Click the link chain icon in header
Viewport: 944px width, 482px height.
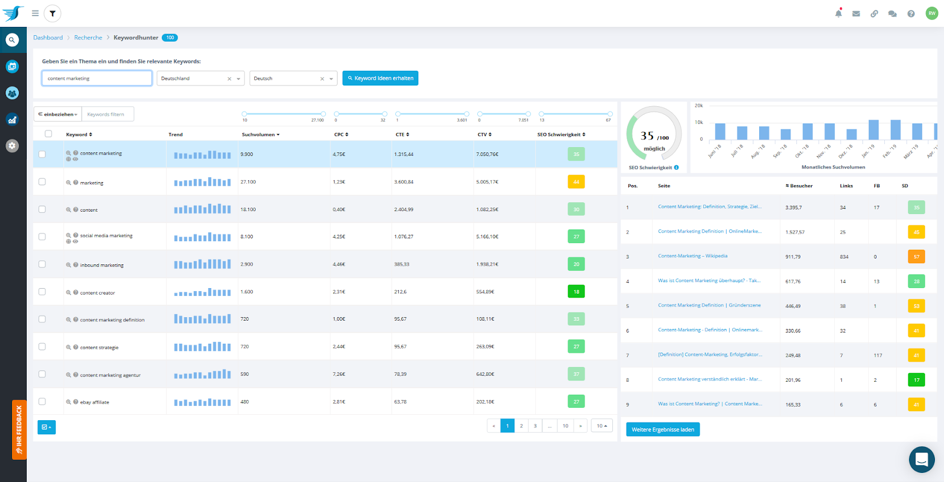(874, 14)
